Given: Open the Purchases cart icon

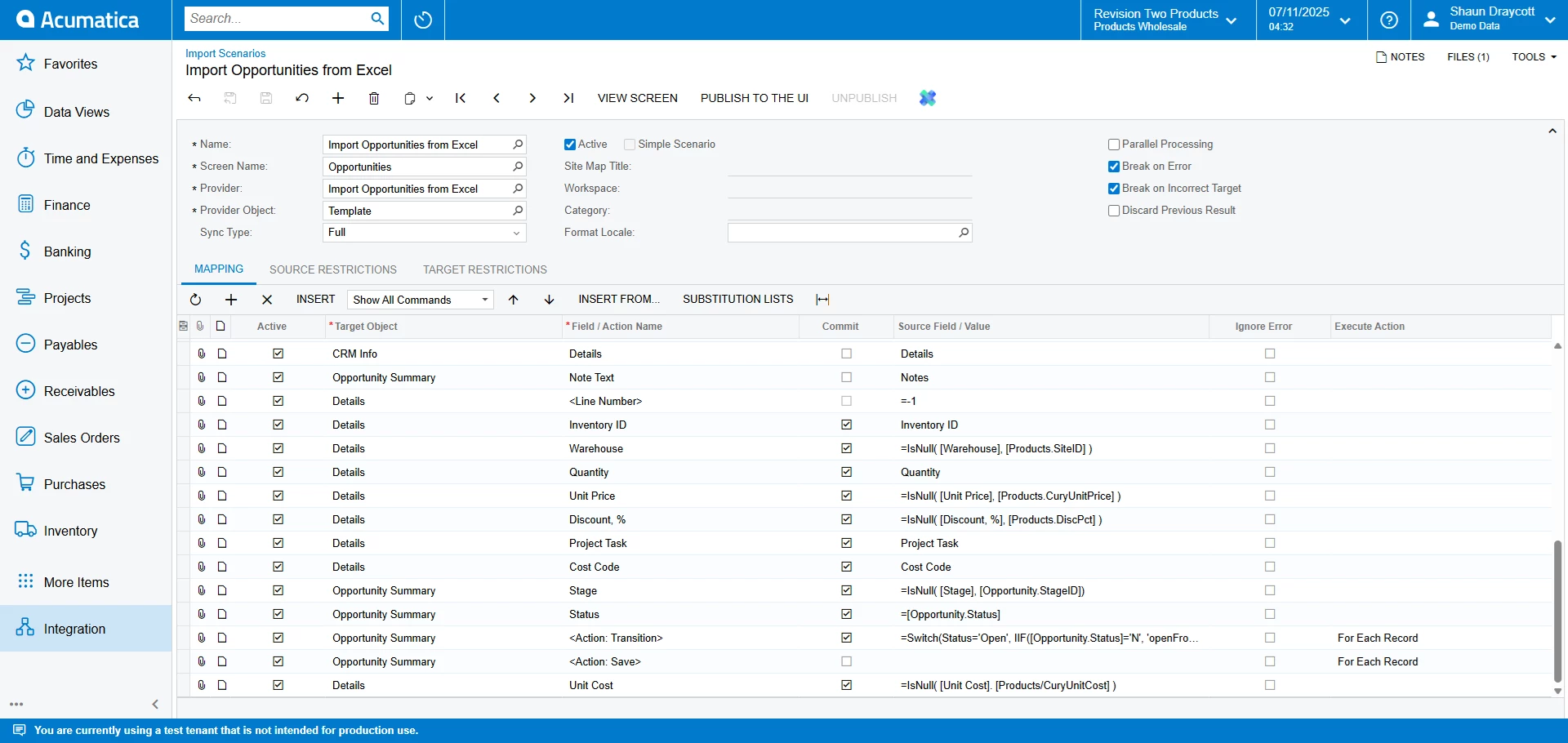Looking at the screenshot, I should click(x=26, y=483).
